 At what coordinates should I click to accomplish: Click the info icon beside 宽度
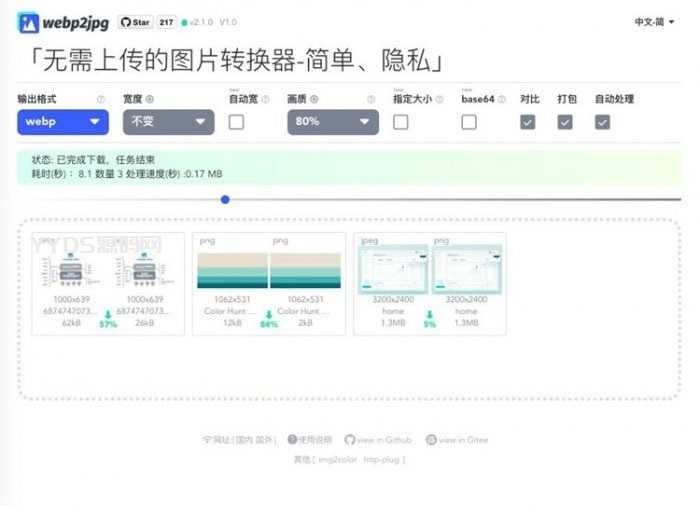point(151,100)
